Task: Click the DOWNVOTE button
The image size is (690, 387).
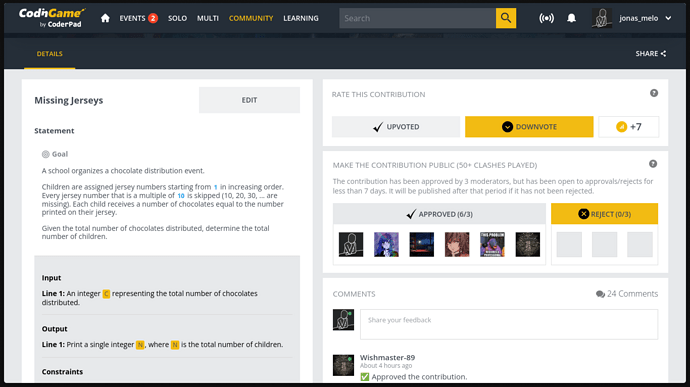Action: pyautogui.click(x=529, y=127)
